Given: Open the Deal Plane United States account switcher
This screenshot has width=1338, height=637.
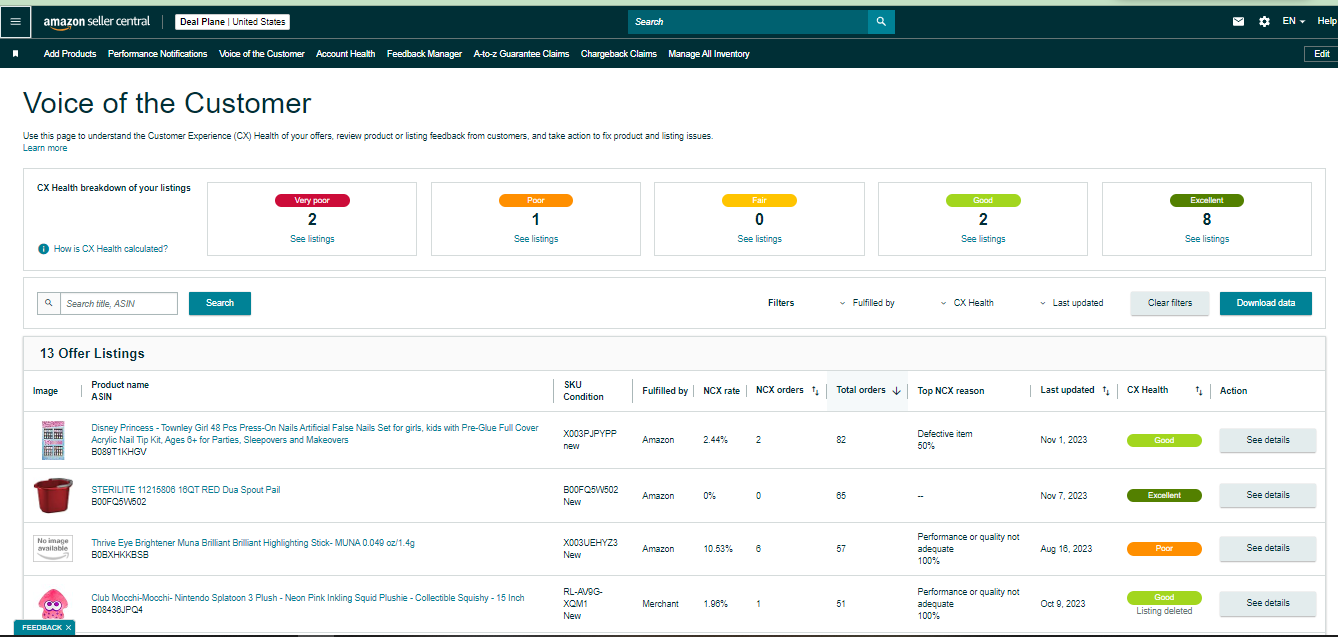Looking at the screenshot, I should point(232,21).
